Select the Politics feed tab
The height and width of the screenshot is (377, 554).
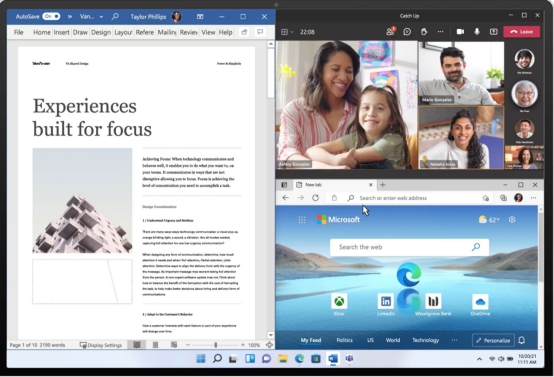click(x=344, y=340)
